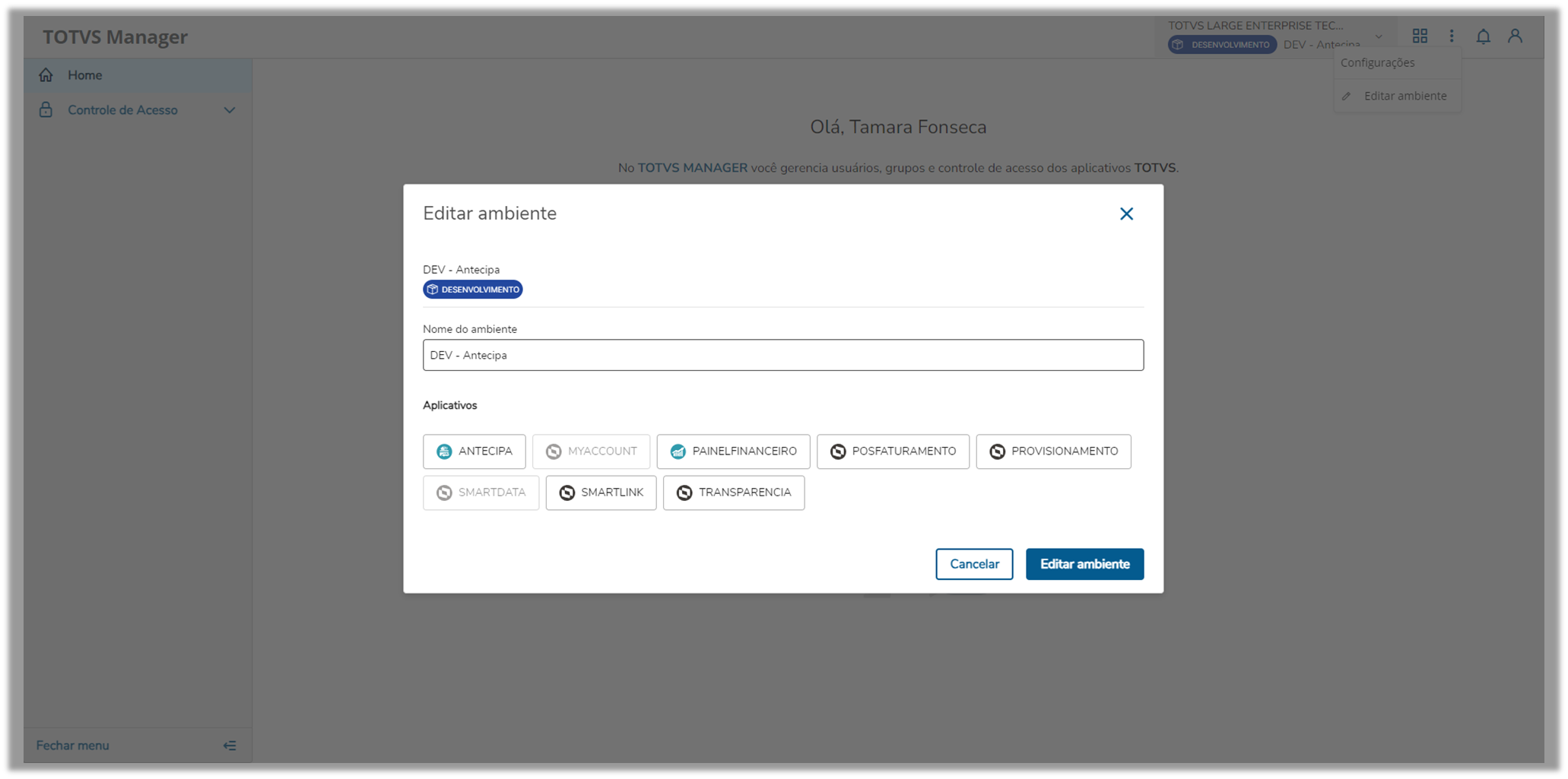This screenshot has height=779, width=1568.
Task: Click the TOTVS Manager title
Action: click(115, 36)
